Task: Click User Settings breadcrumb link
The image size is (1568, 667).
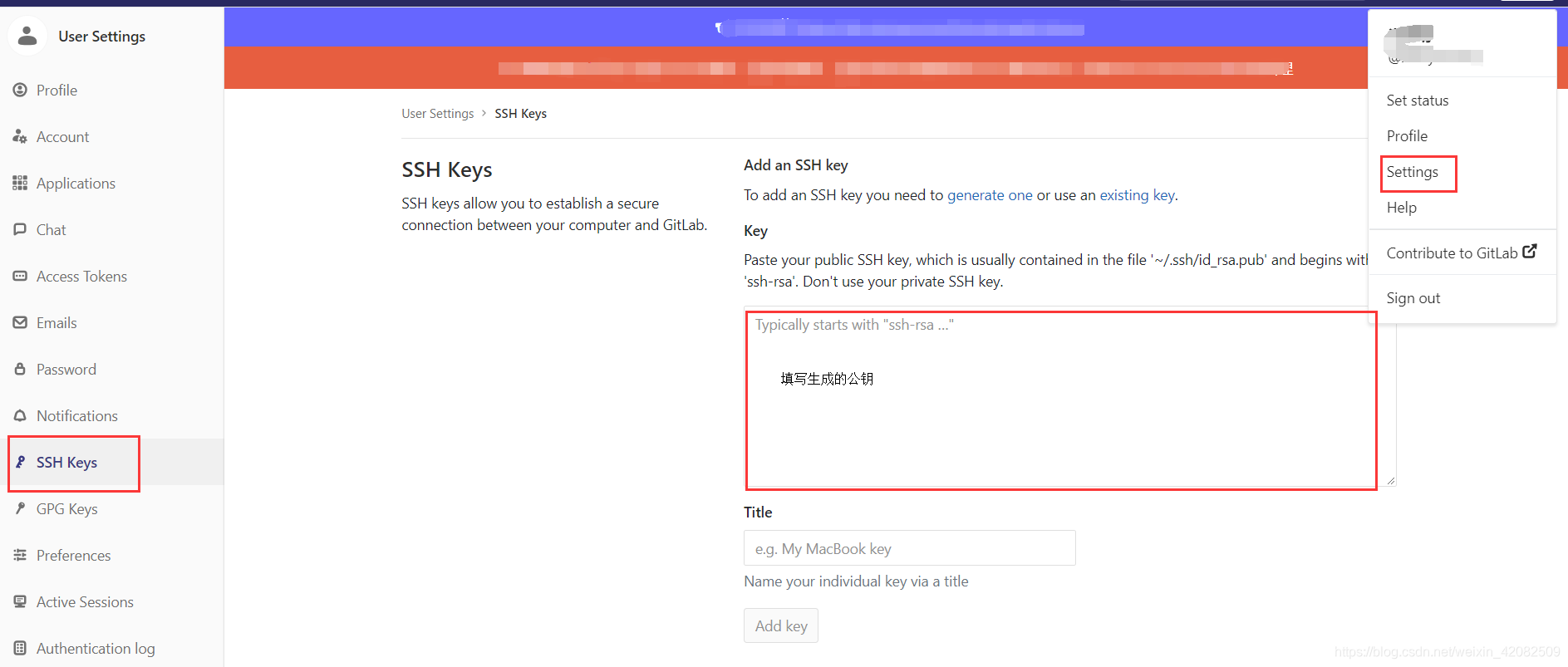Action: tap(438, 114)
